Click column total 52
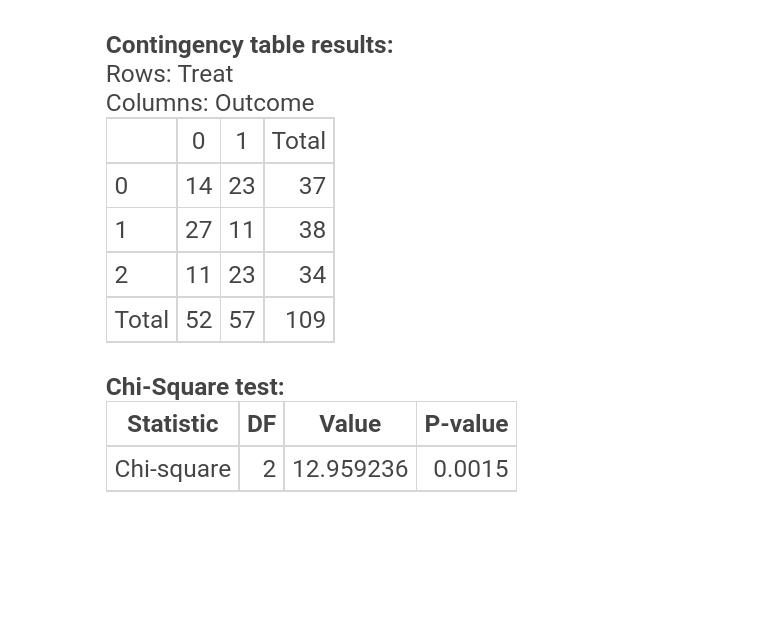The image size is (762, 631). [199, 320]
